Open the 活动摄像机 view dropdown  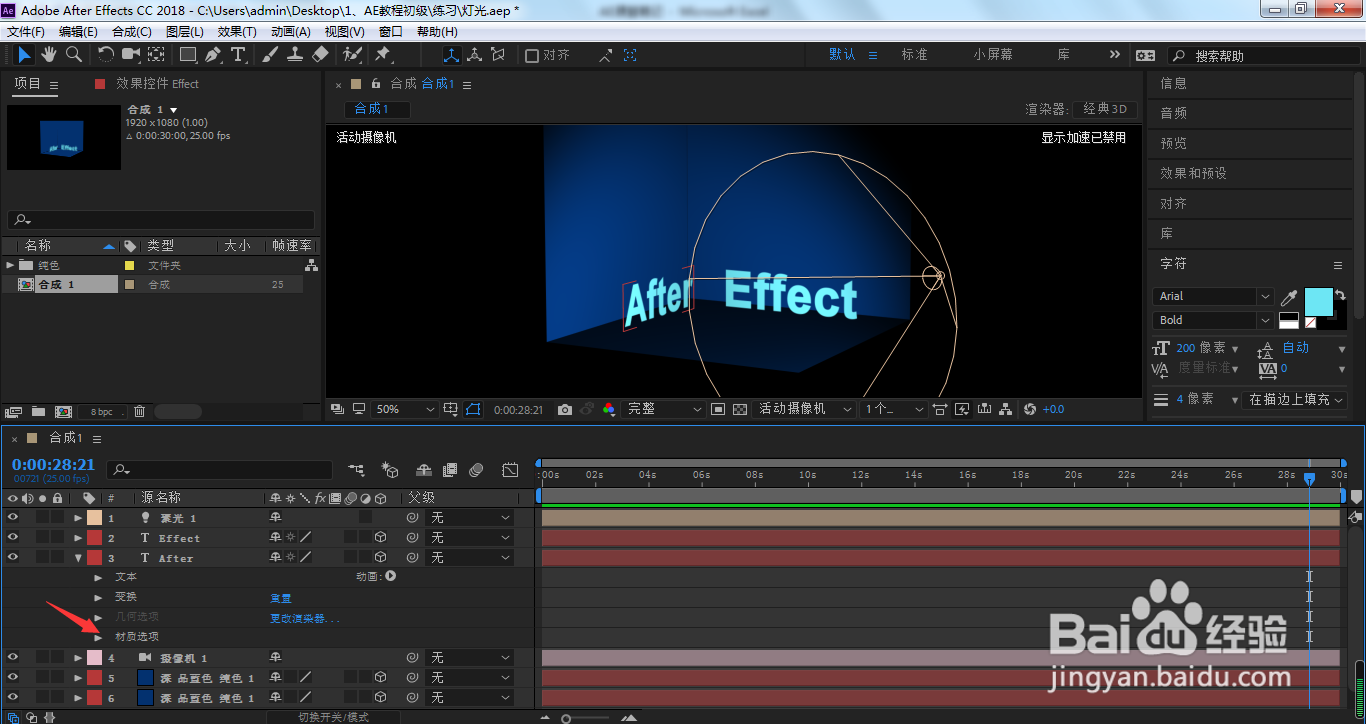pyautogui.click(x=805, y=409)
